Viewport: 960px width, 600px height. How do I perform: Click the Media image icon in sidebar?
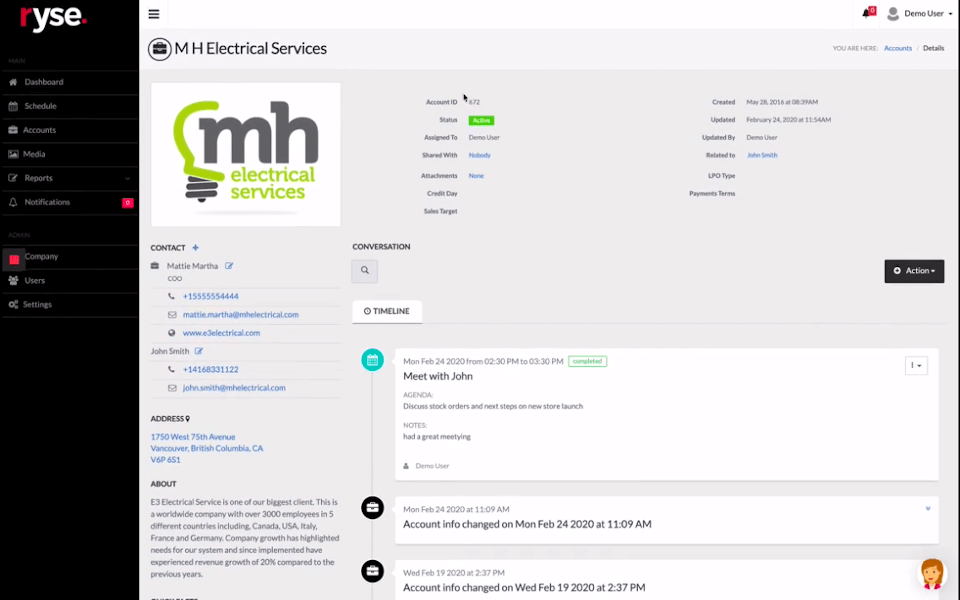13,154
